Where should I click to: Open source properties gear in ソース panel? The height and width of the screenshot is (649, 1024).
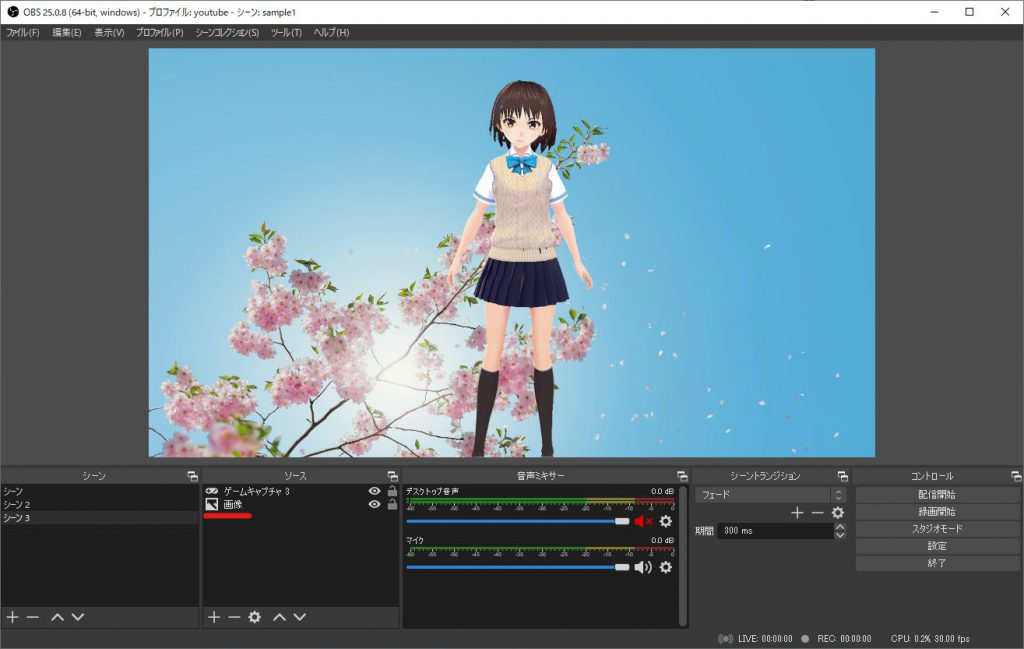pos(255,617)
